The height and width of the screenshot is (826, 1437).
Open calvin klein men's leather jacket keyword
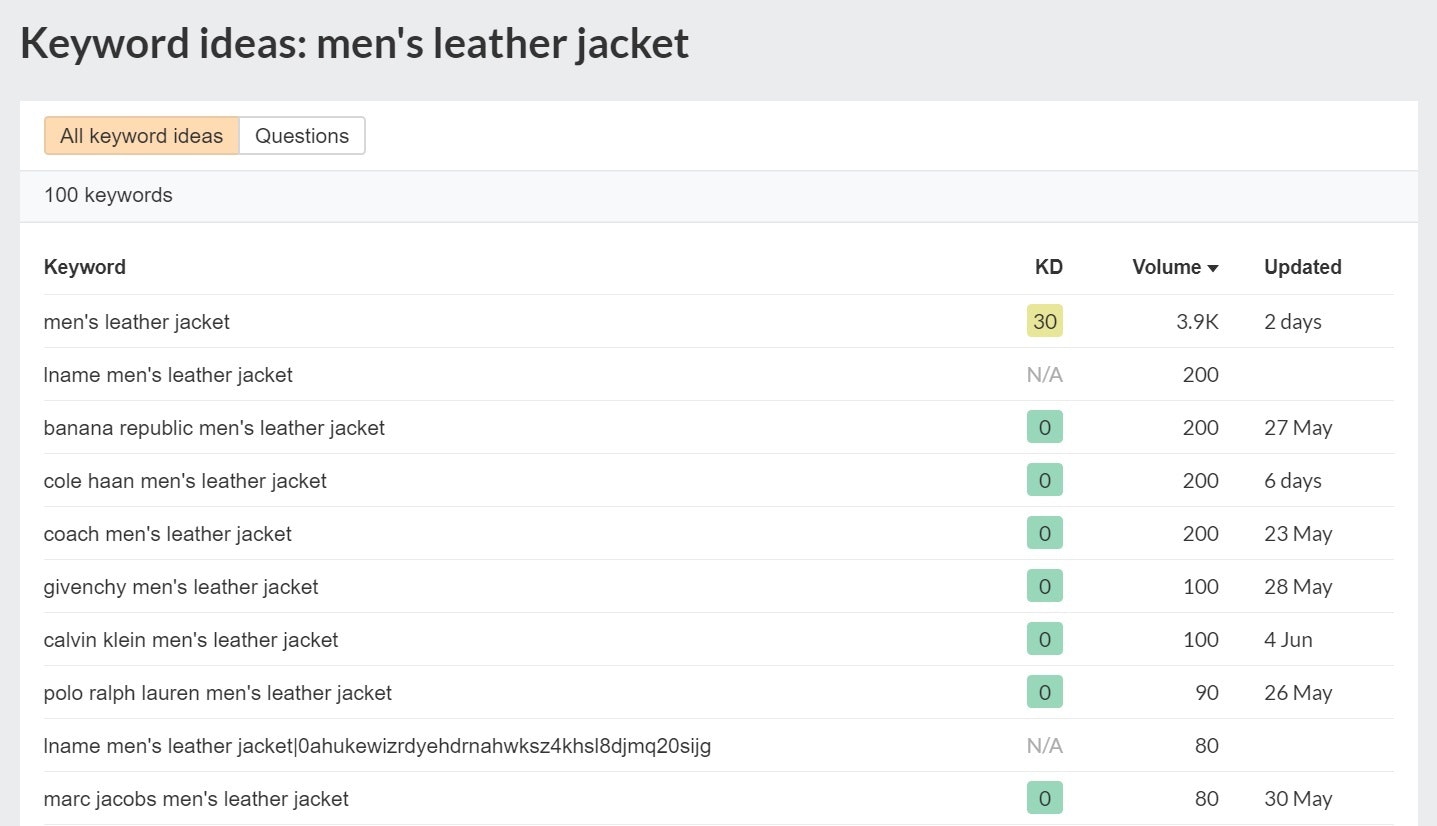(191, 640)
